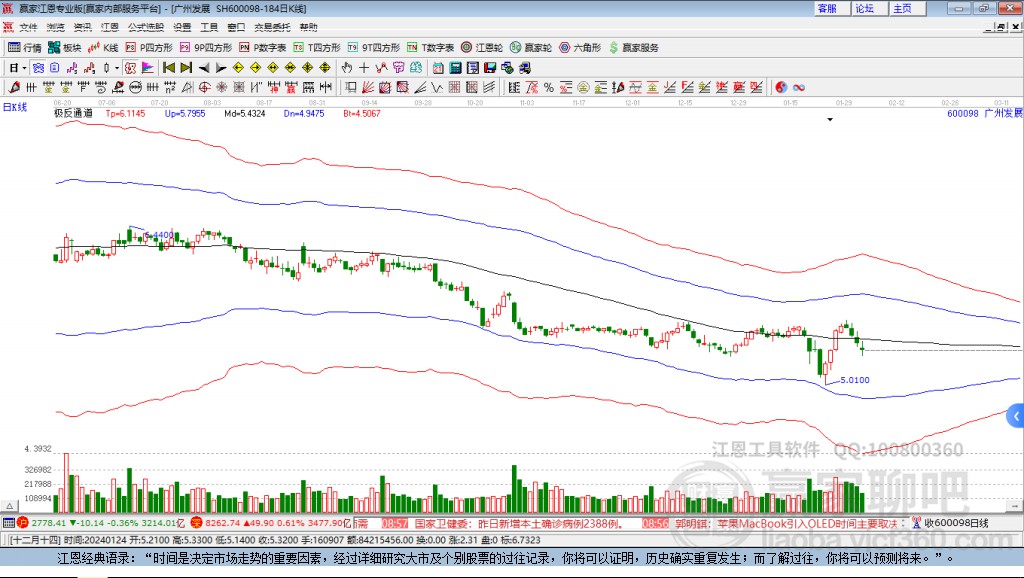Click the 01-29 date on timeline
The height and width of the screenshot is (578, 1024).
[844, 103]
